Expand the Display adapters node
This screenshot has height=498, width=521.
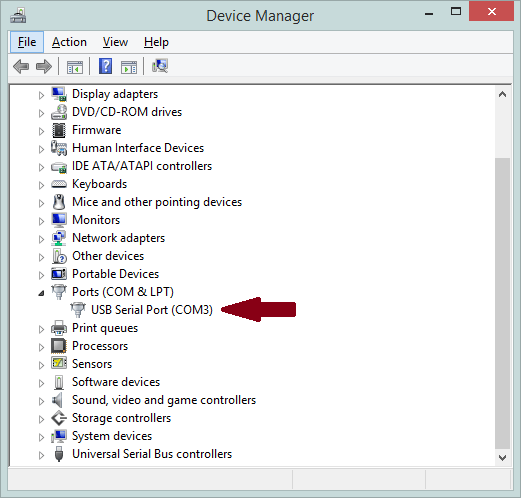pyautogui.click(x=41, y=95)
